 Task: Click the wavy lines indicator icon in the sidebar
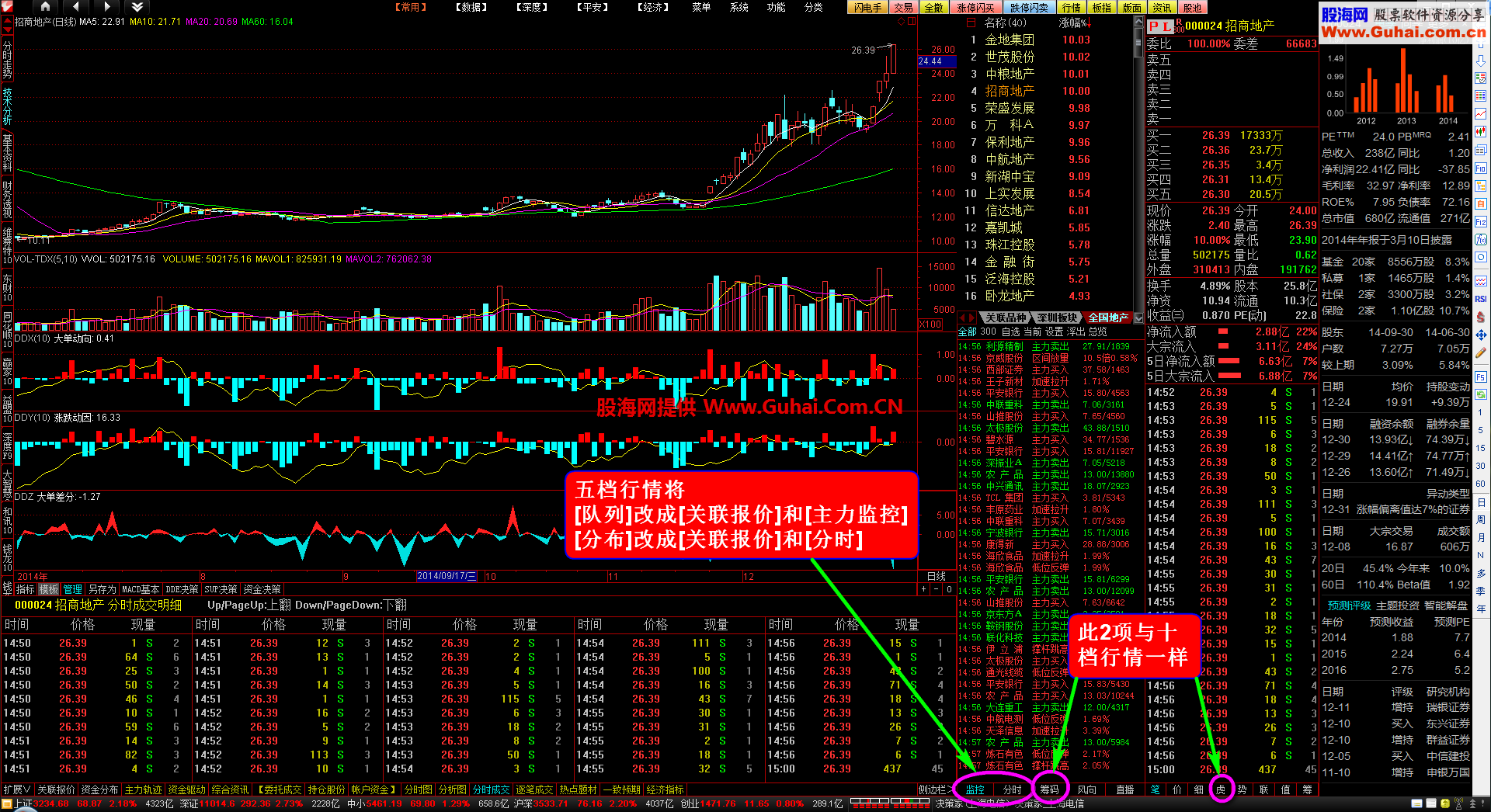click(1481, 281)
